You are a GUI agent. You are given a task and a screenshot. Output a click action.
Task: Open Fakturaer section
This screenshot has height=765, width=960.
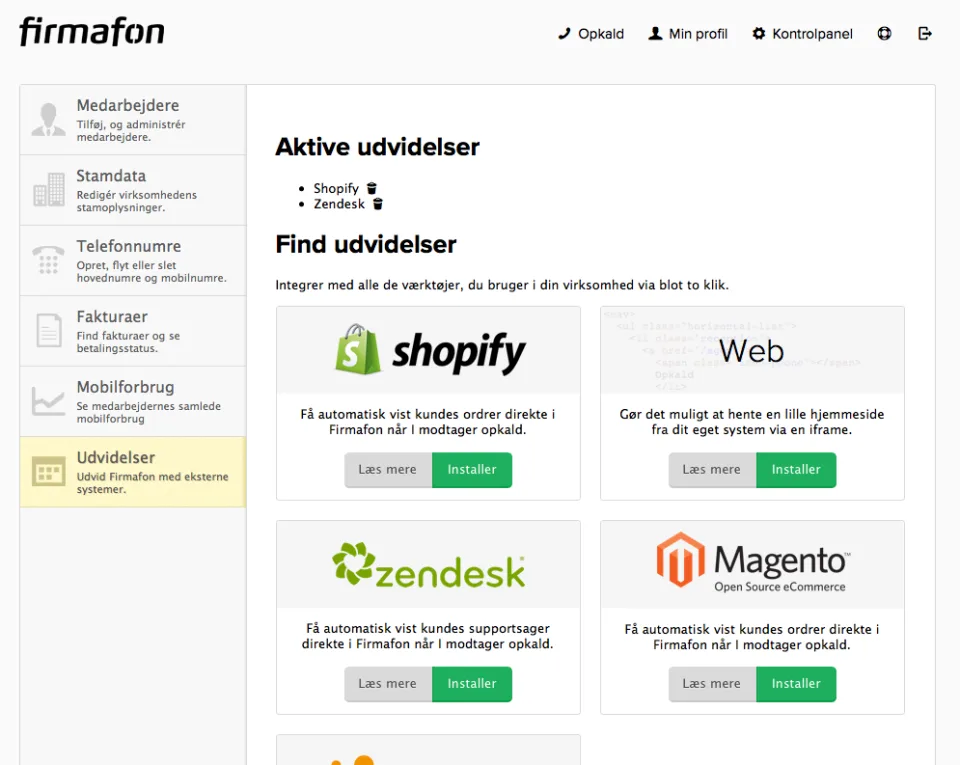[x=133, y=331]
